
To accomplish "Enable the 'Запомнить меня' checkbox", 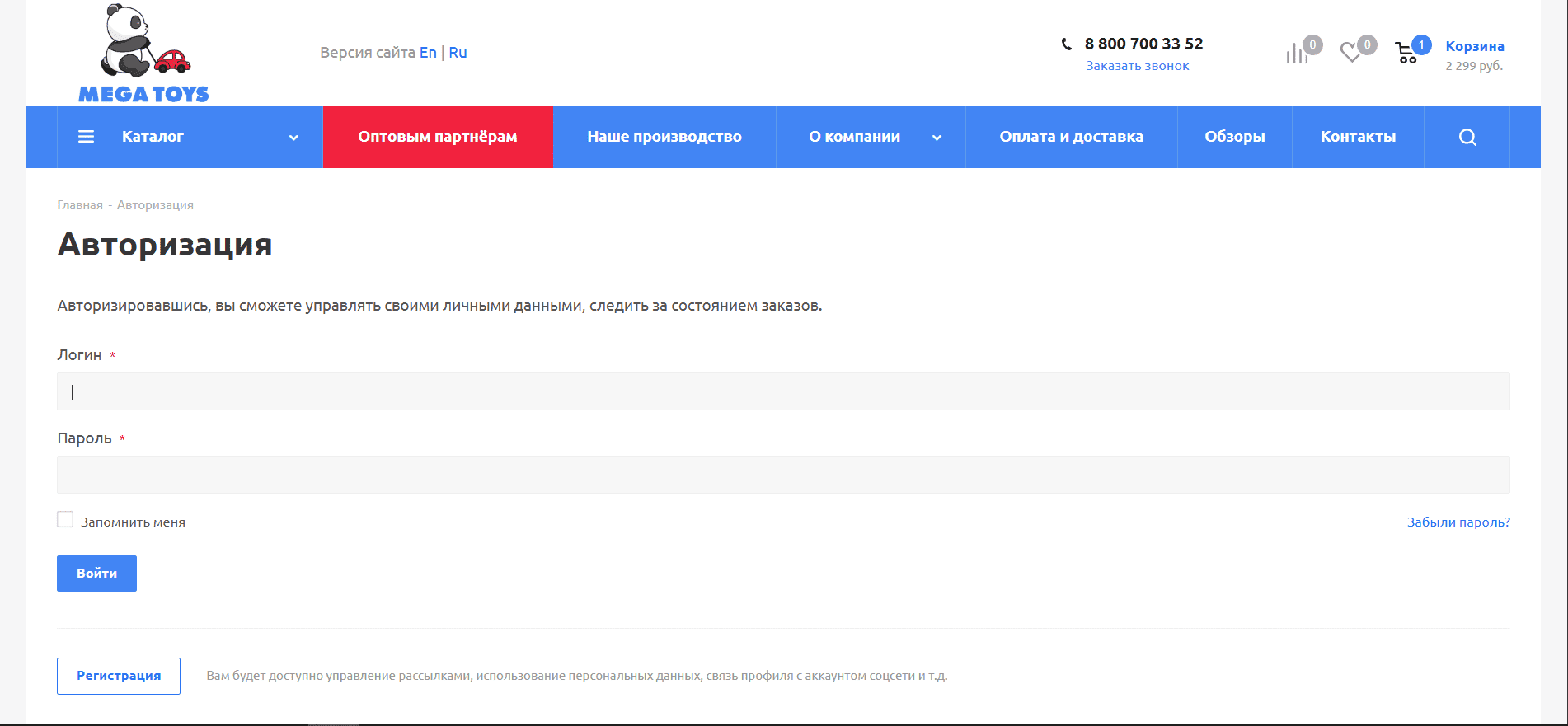I will pos(65,519).
